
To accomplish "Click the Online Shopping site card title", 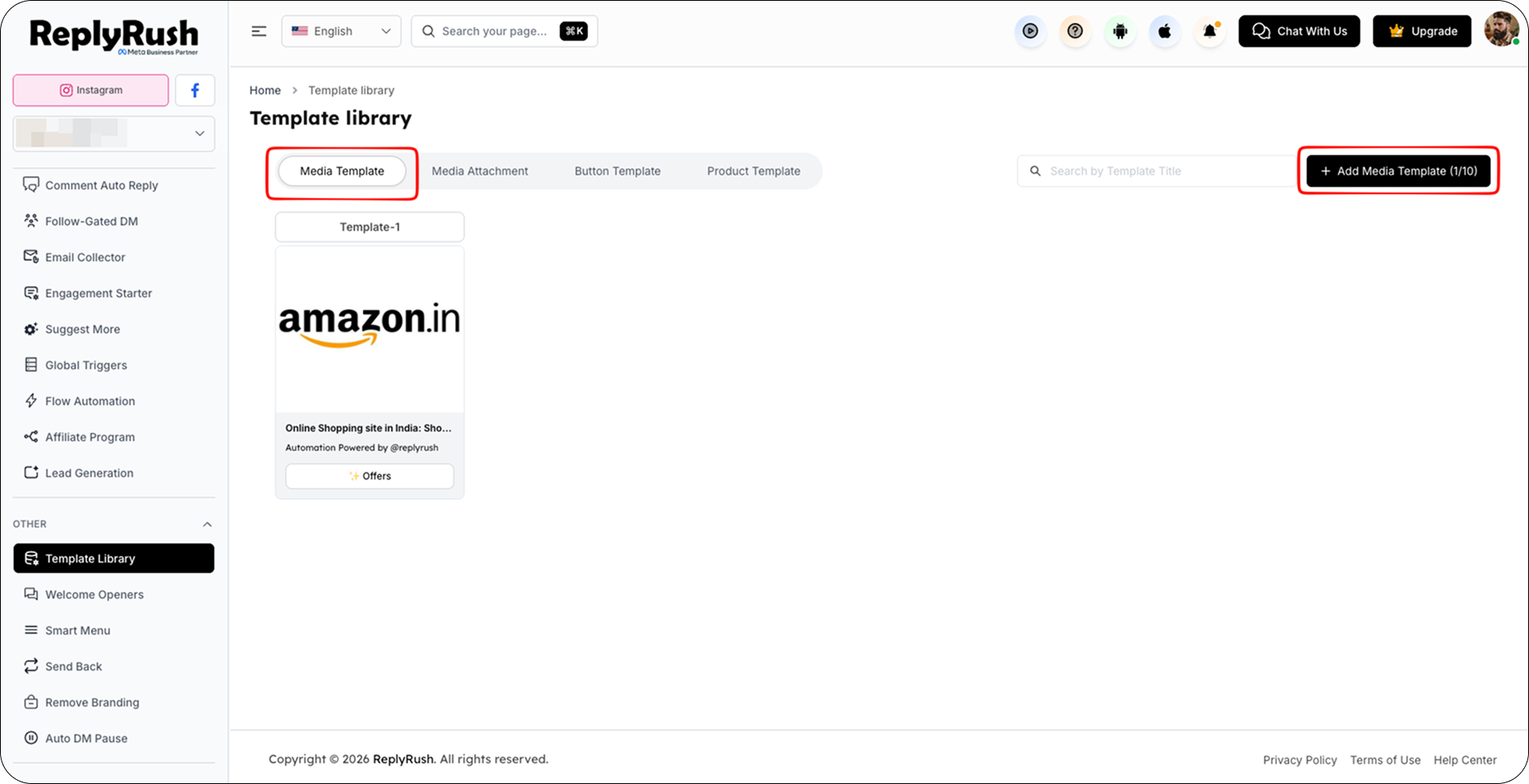I will [369, 428].
